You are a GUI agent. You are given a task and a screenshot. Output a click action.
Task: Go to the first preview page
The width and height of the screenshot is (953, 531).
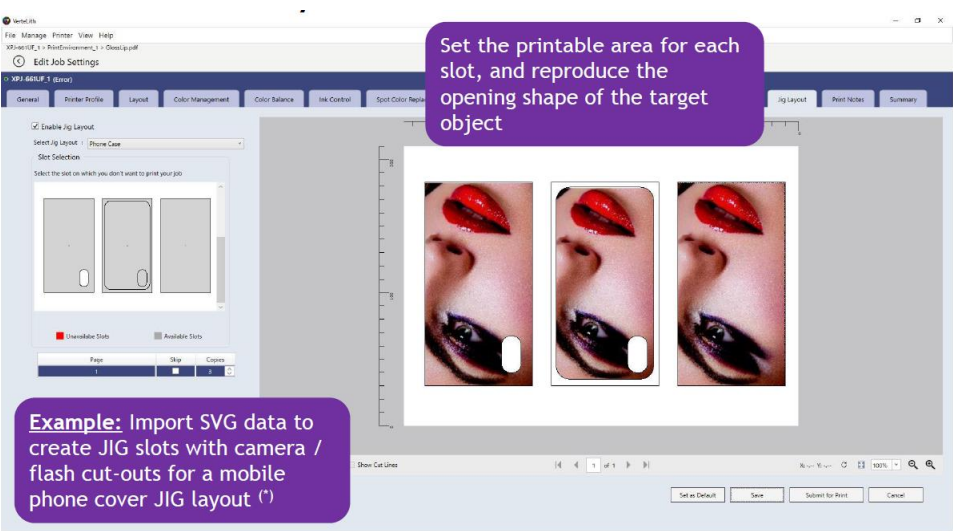(x=558, y=465)
